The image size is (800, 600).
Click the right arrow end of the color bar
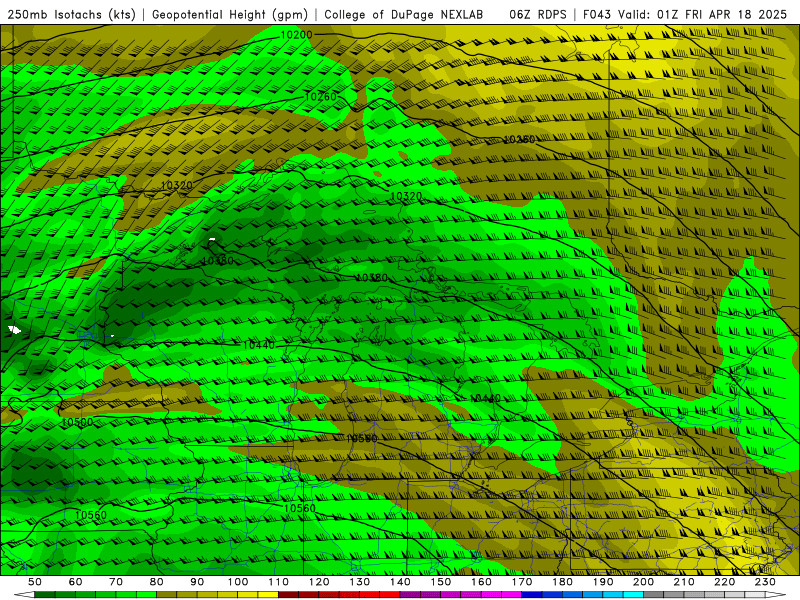coord(776,594)
